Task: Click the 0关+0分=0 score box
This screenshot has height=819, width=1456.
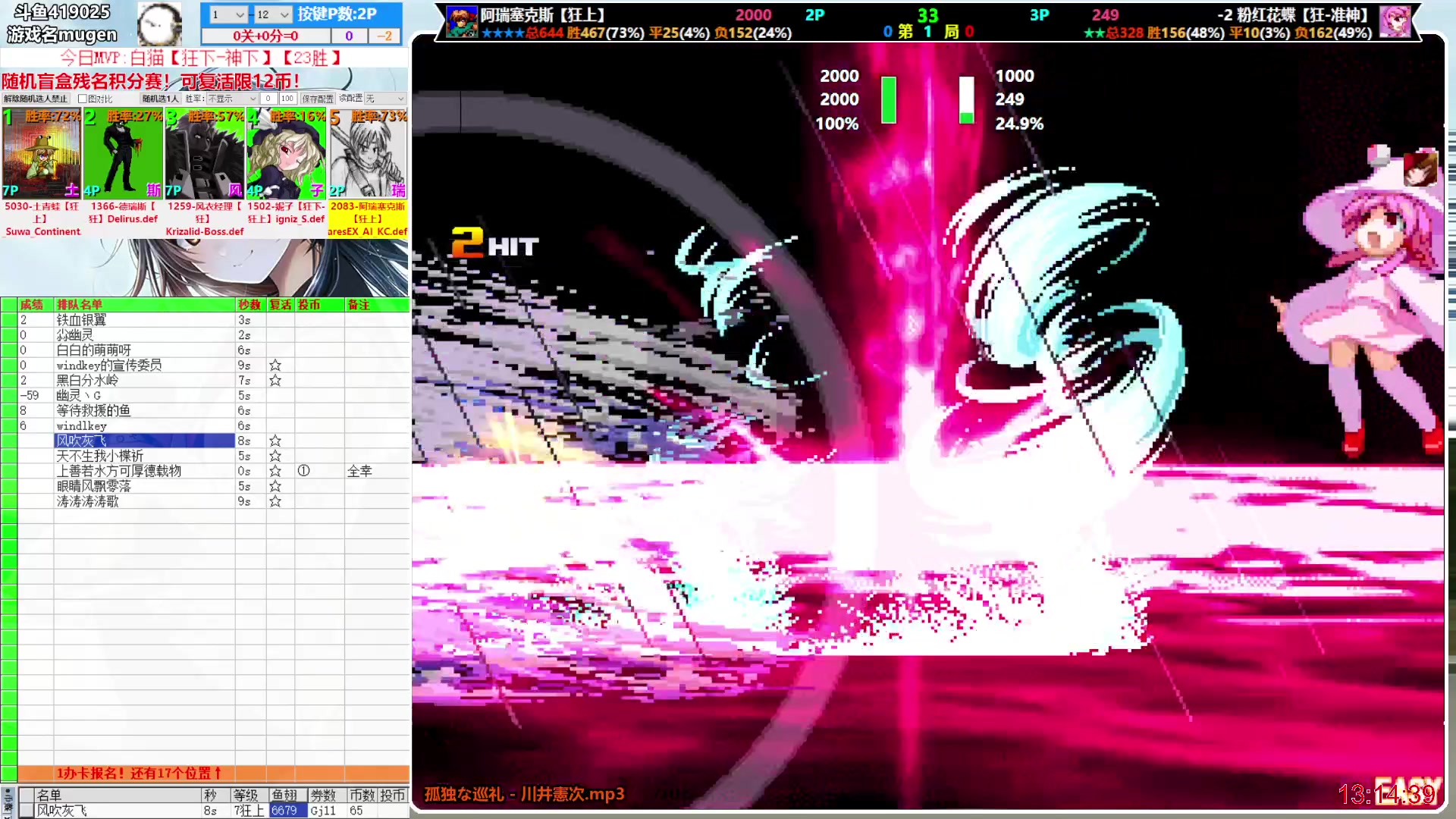Action: point(265,36)
